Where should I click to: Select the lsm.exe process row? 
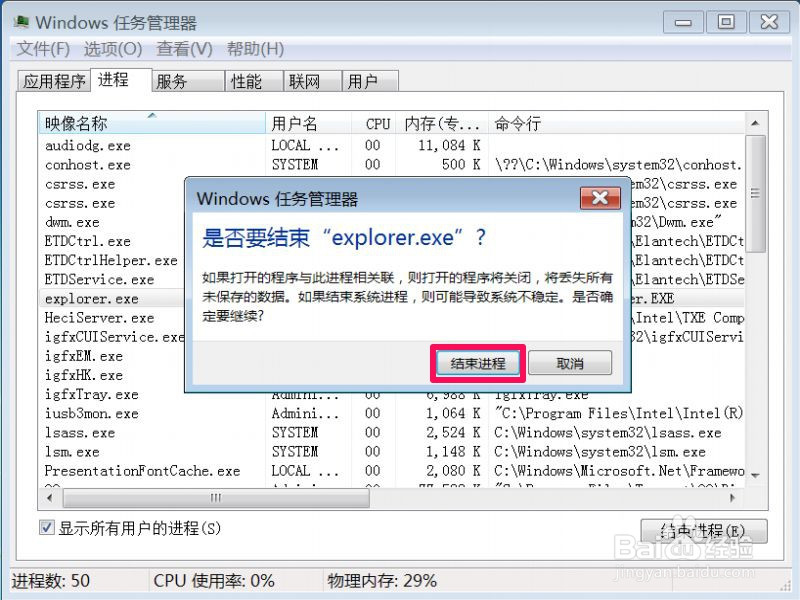coord(391,452)
